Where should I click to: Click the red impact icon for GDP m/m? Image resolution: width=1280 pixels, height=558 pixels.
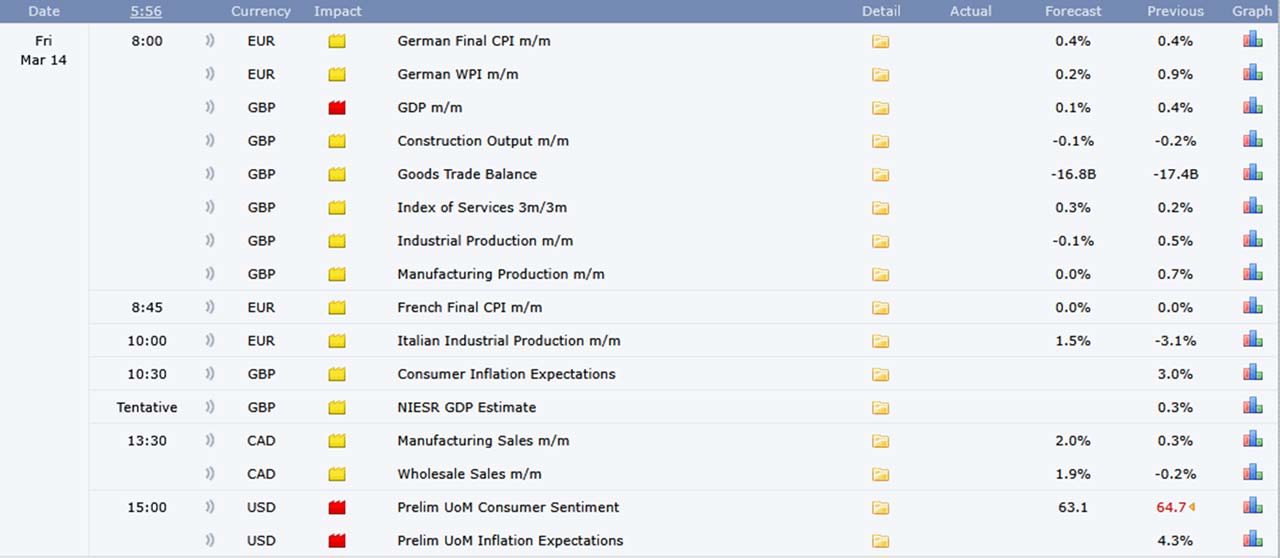coord(337,108)
